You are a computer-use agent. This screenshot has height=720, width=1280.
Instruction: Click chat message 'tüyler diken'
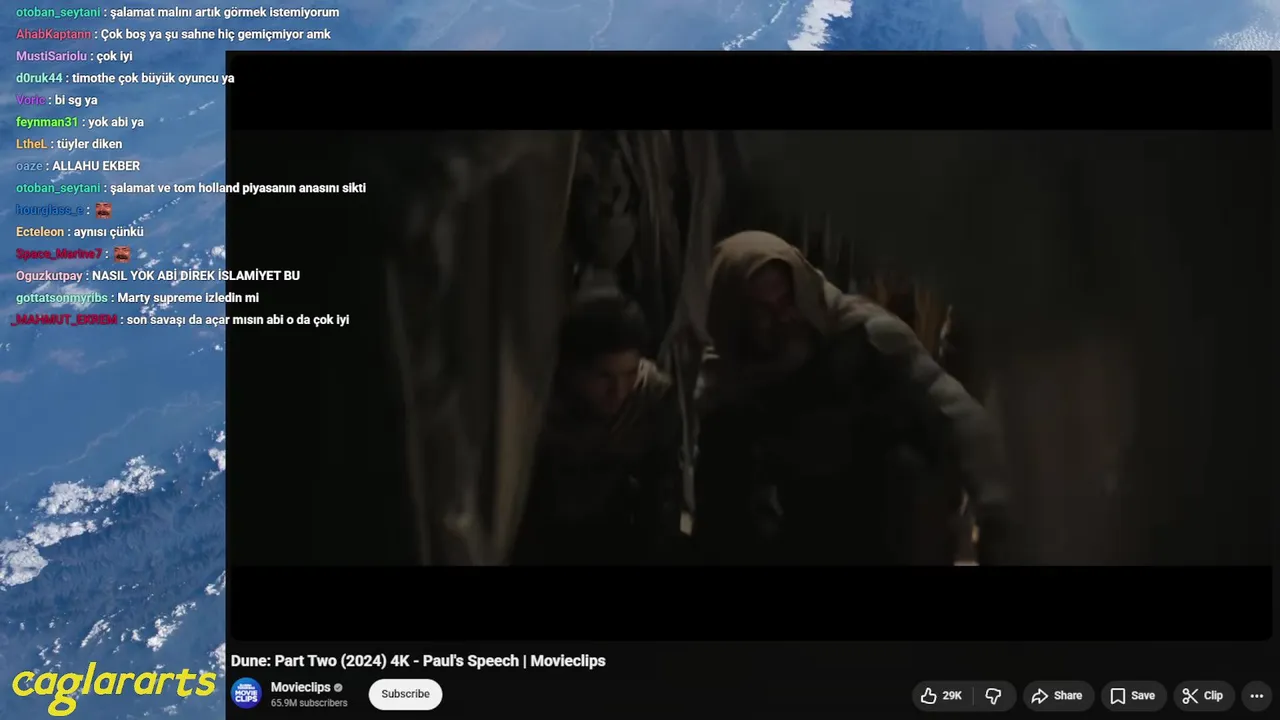click(x=89, y=144)
